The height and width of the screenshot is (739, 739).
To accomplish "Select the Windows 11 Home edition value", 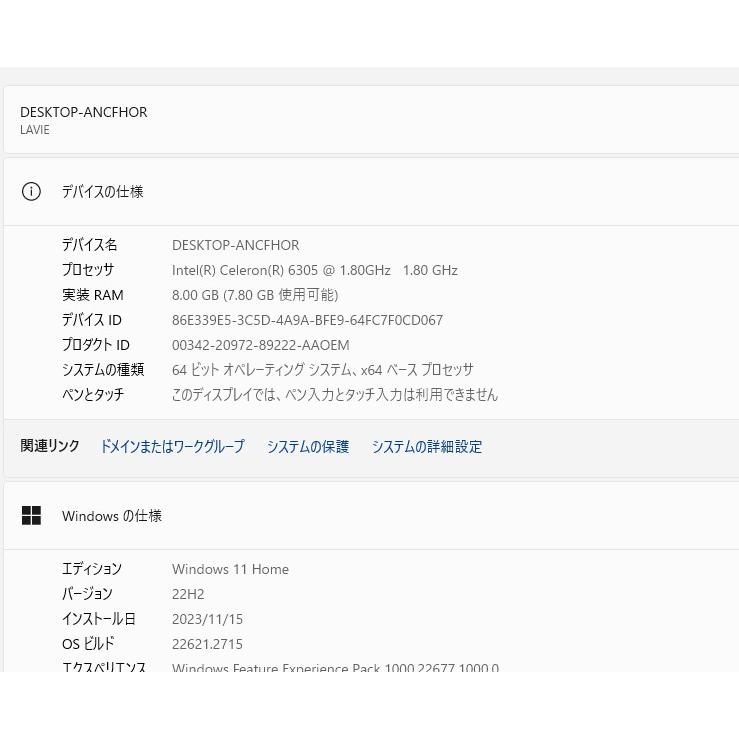I will (x=230, y=569).
